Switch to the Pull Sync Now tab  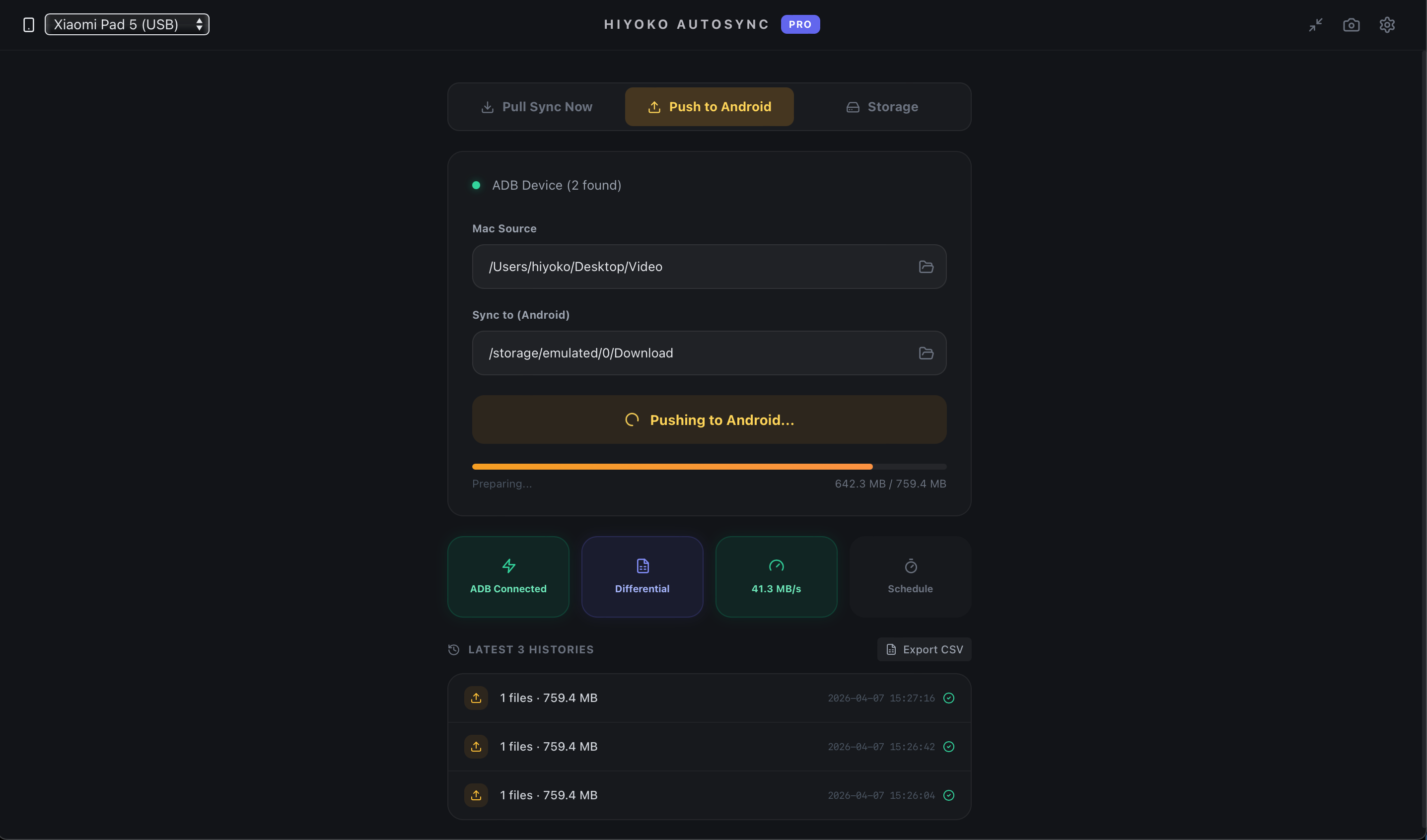[x=536, y=107]
